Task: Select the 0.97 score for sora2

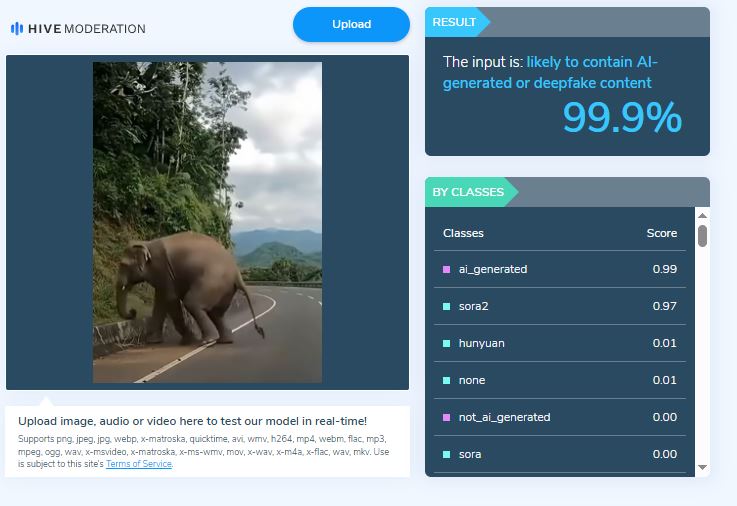Action: pos(664,306)
